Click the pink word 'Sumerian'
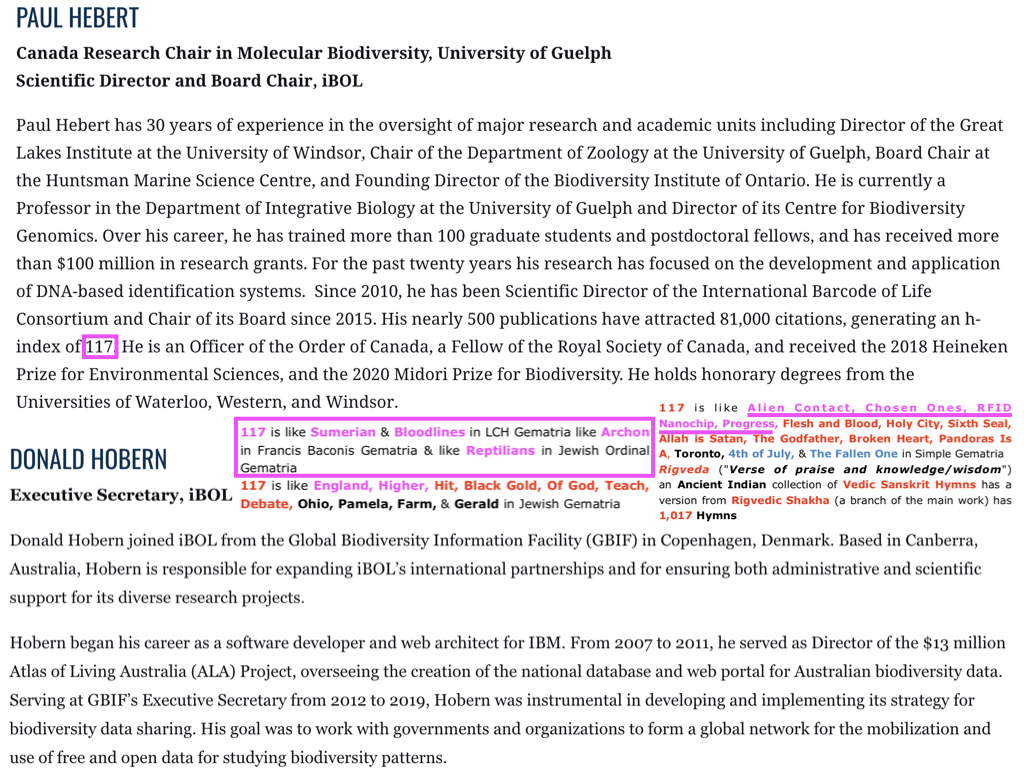The height and width of the screenshot is (768, 1024). click(x=343, y=432)
